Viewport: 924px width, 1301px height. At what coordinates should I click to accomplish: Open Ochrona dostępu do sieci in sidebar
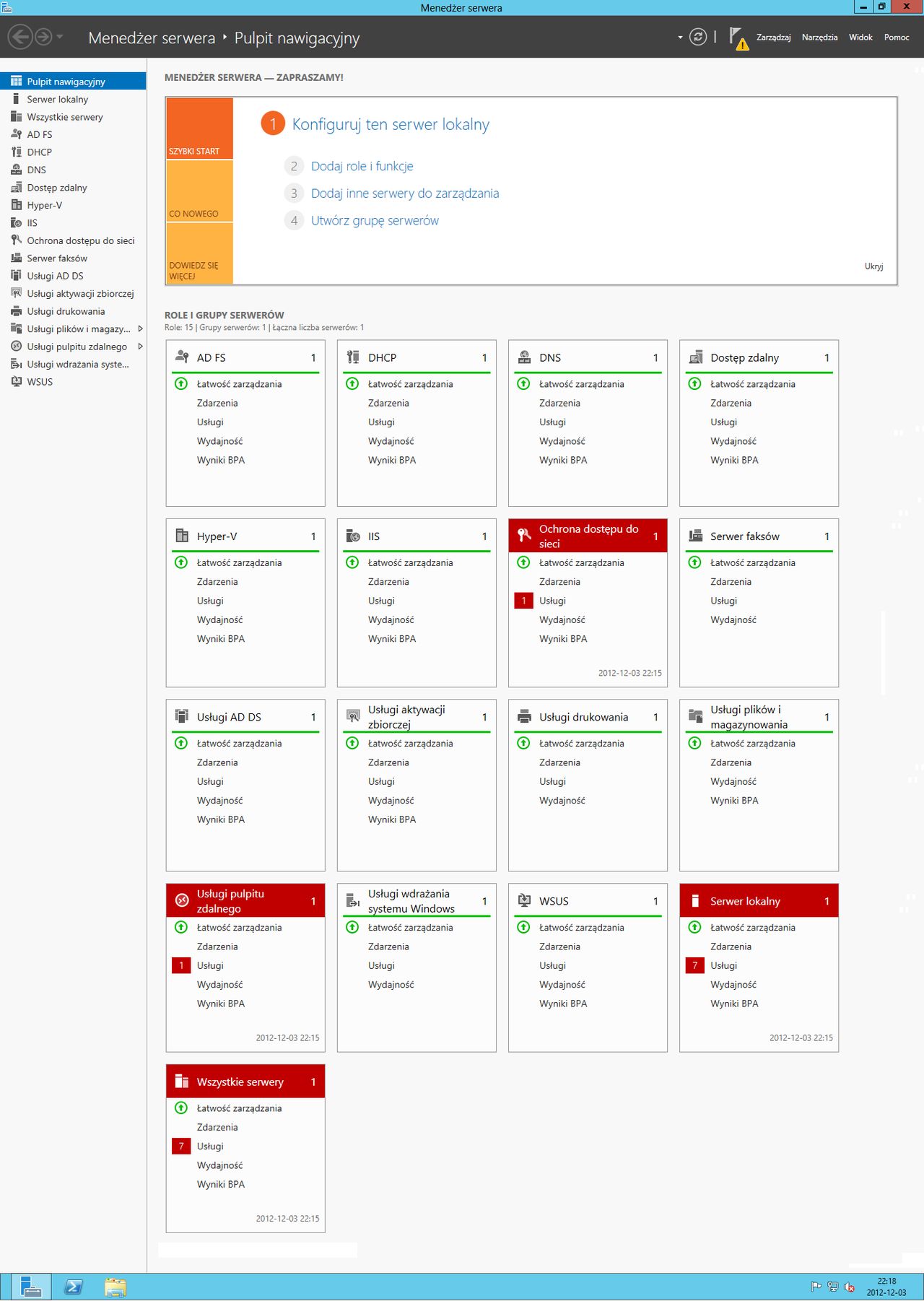tap(73, 240)
